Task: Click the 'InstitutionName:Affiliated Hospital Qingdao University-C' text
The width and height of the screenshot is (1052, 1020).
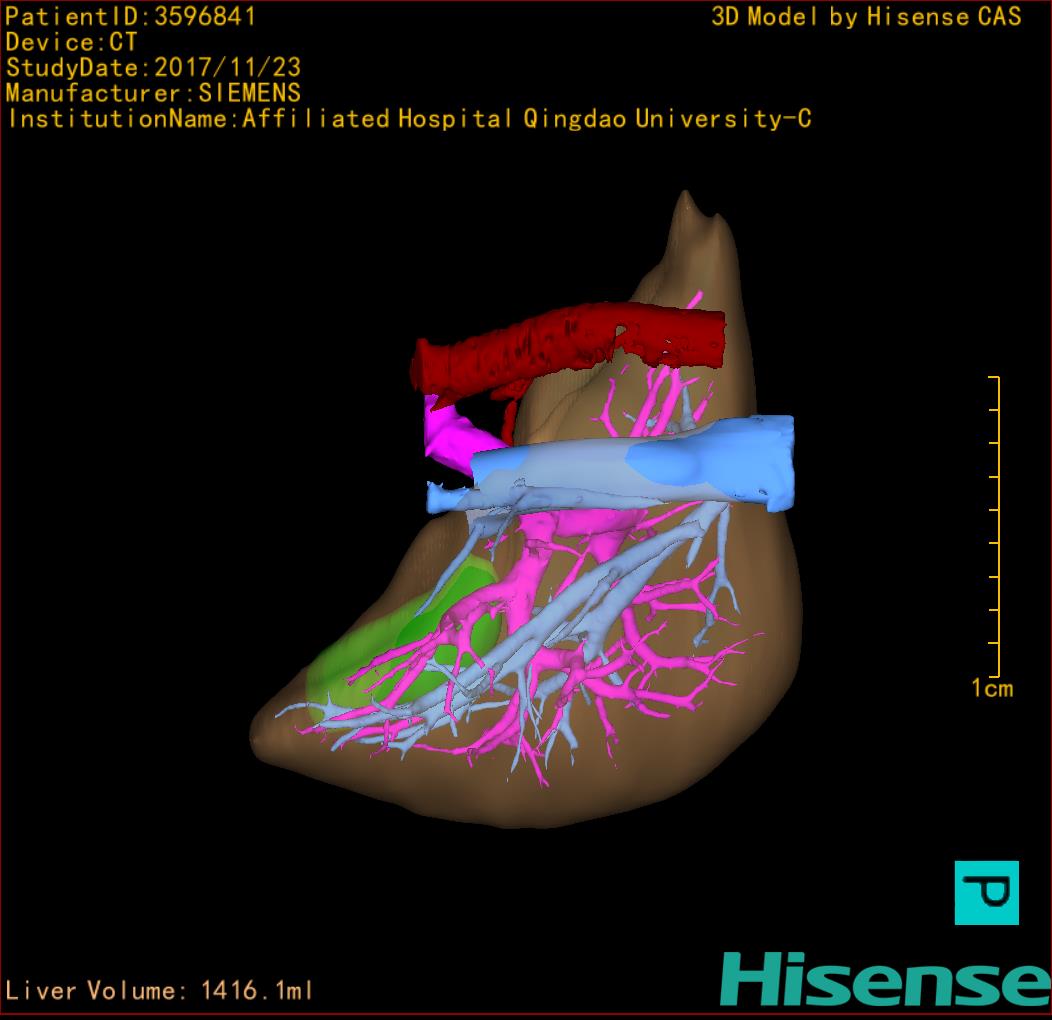Action: tap(409, 119)
